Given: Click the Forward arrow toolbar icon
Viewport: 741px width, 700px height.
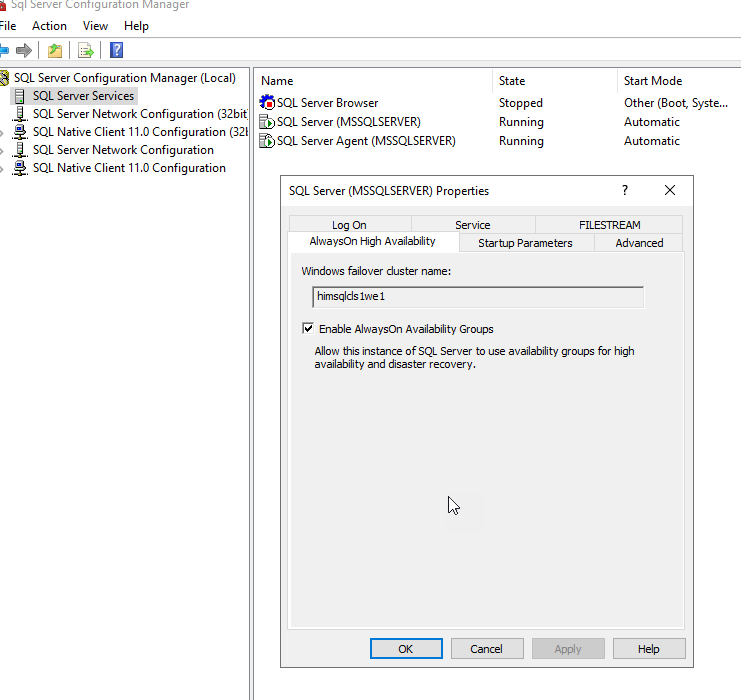Looking at the screenshot, I should [x=24, y=50].
